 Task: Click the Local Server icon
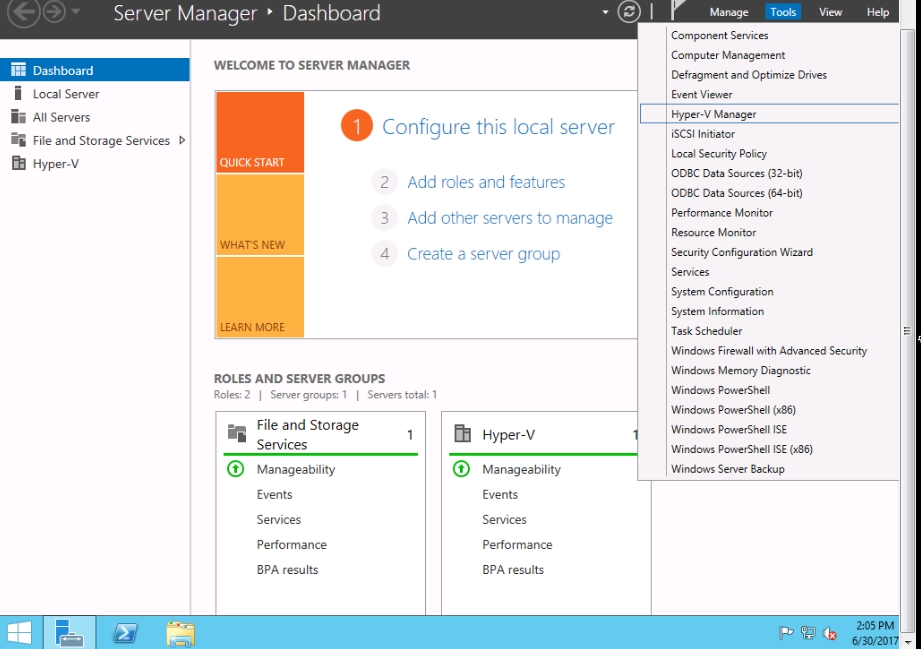(18, 93)
